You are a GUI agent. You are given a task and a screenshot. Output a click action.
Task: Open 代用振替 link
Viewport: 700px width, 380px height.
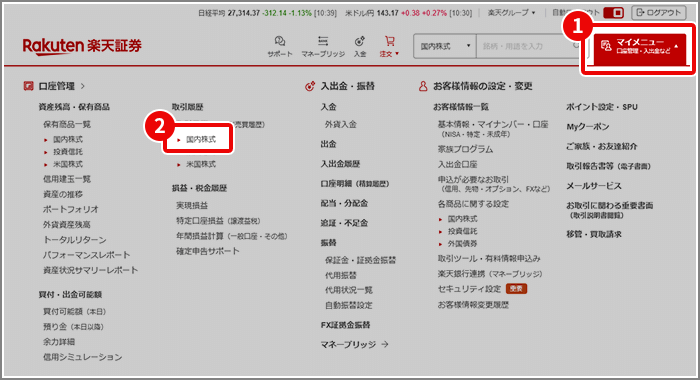(341, 275)
